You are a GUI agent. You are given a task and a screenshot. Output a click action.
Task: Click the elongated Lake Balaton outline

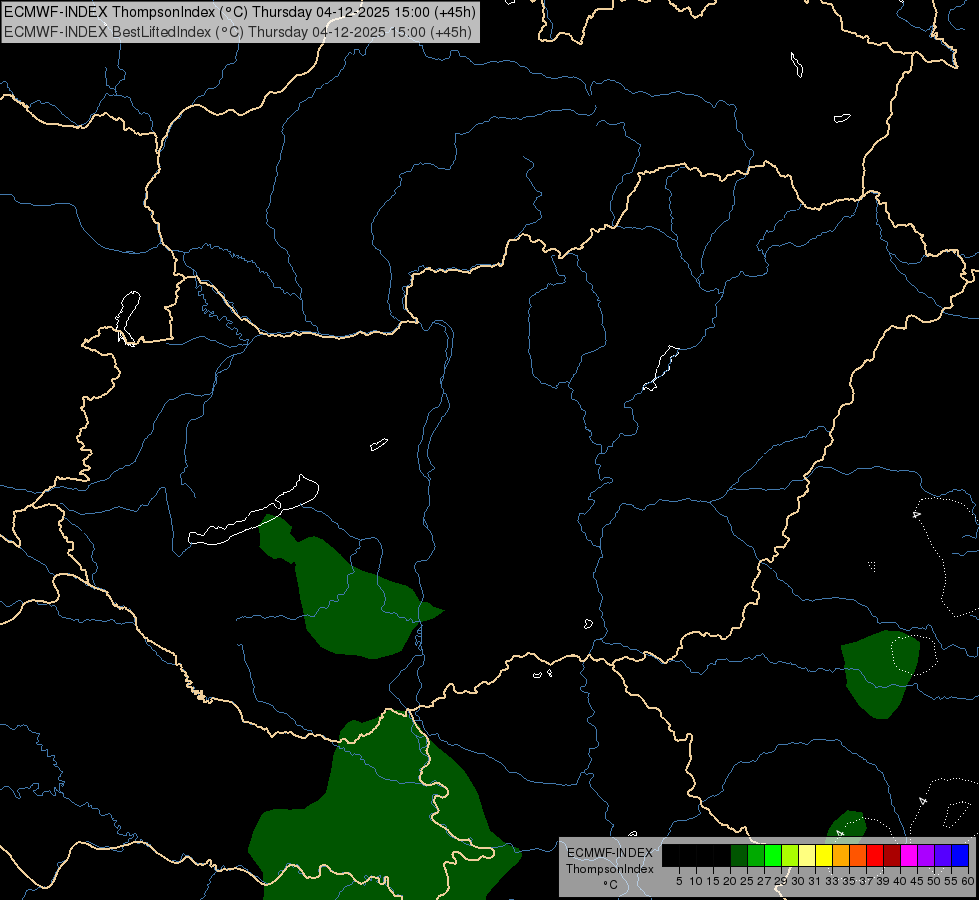click(254, 511)
